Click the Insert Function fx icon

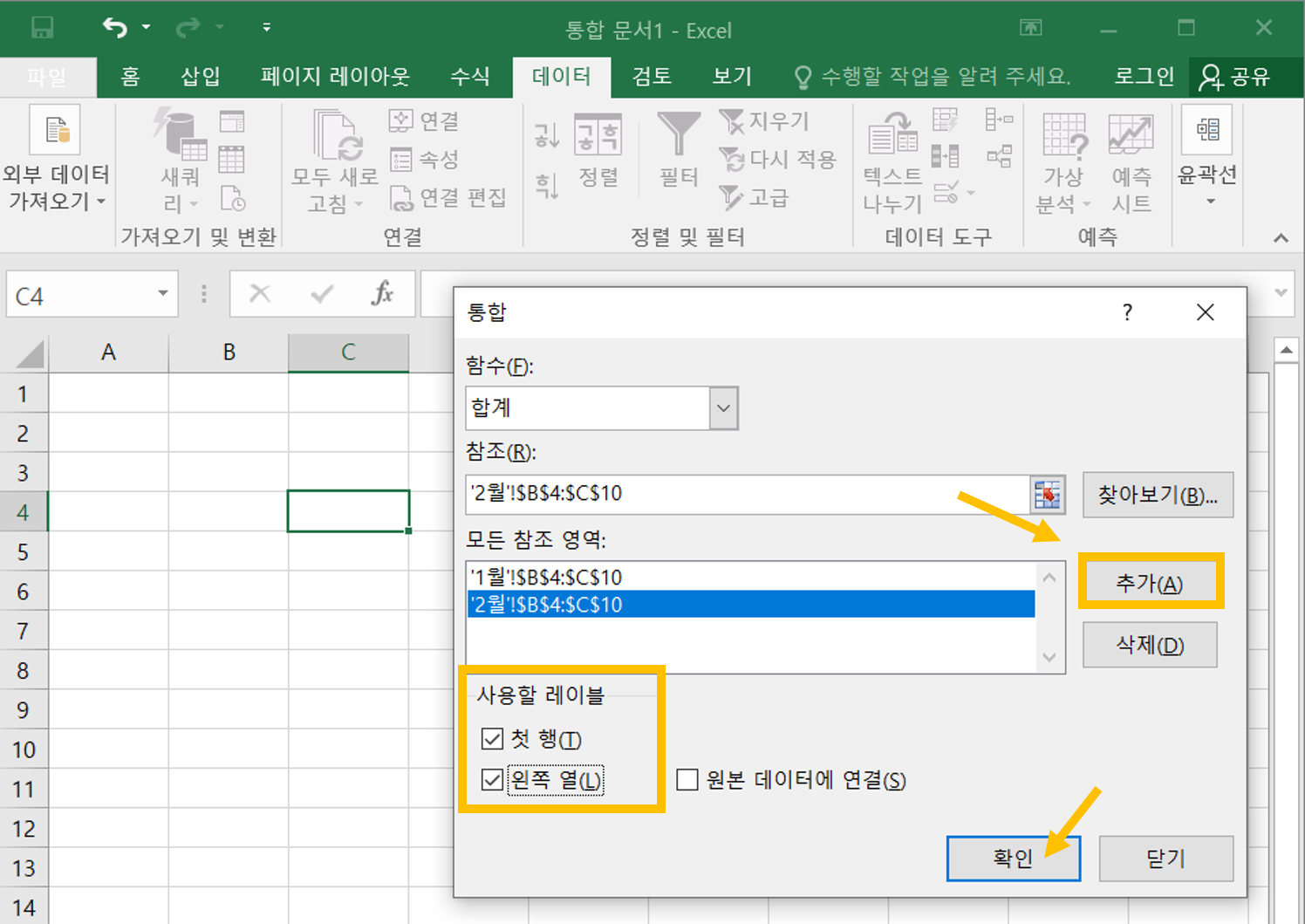pyautogui.click(x=381, y=294)
